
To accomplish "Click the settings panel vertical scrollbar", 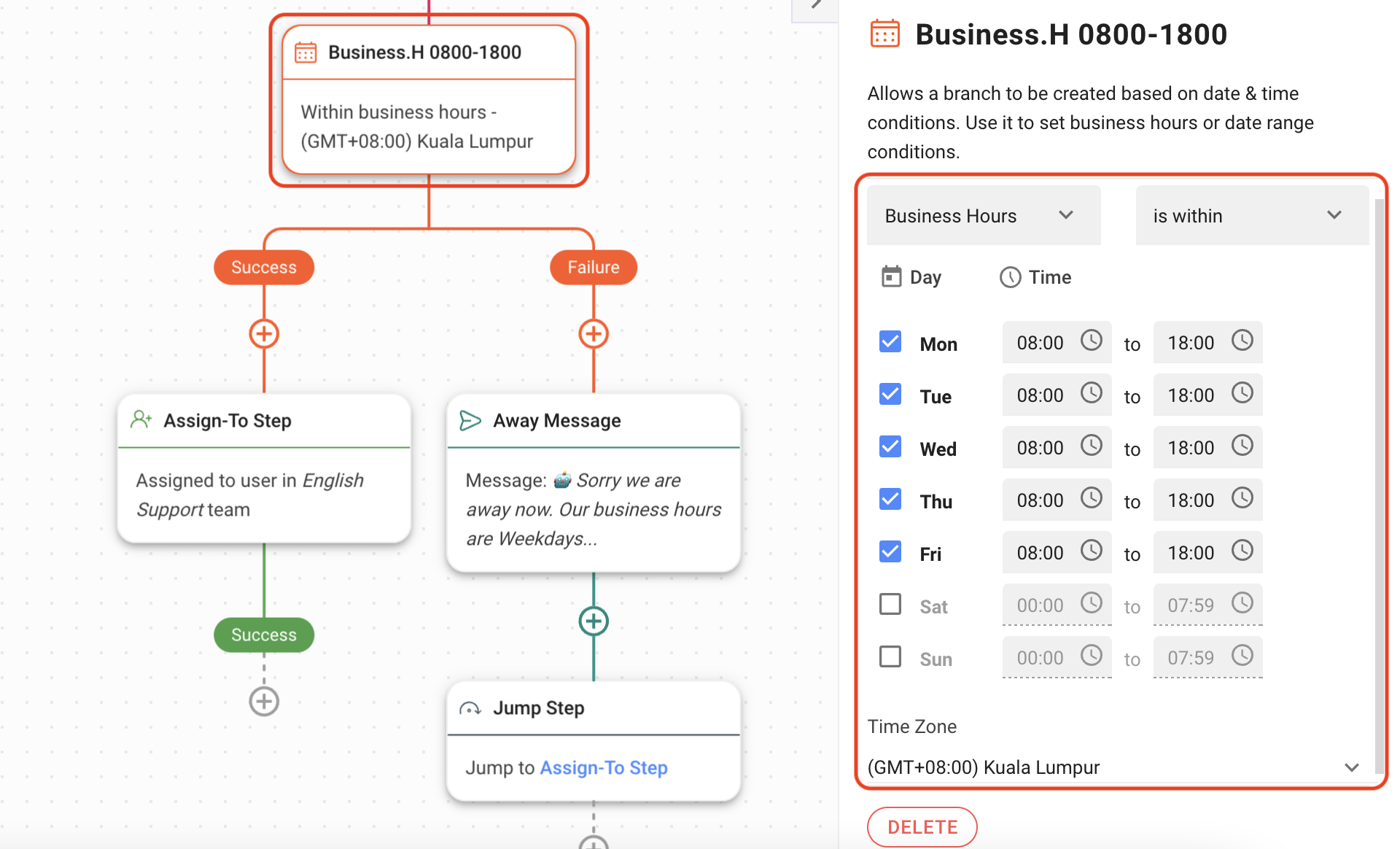I will (x=1378, y=485).
